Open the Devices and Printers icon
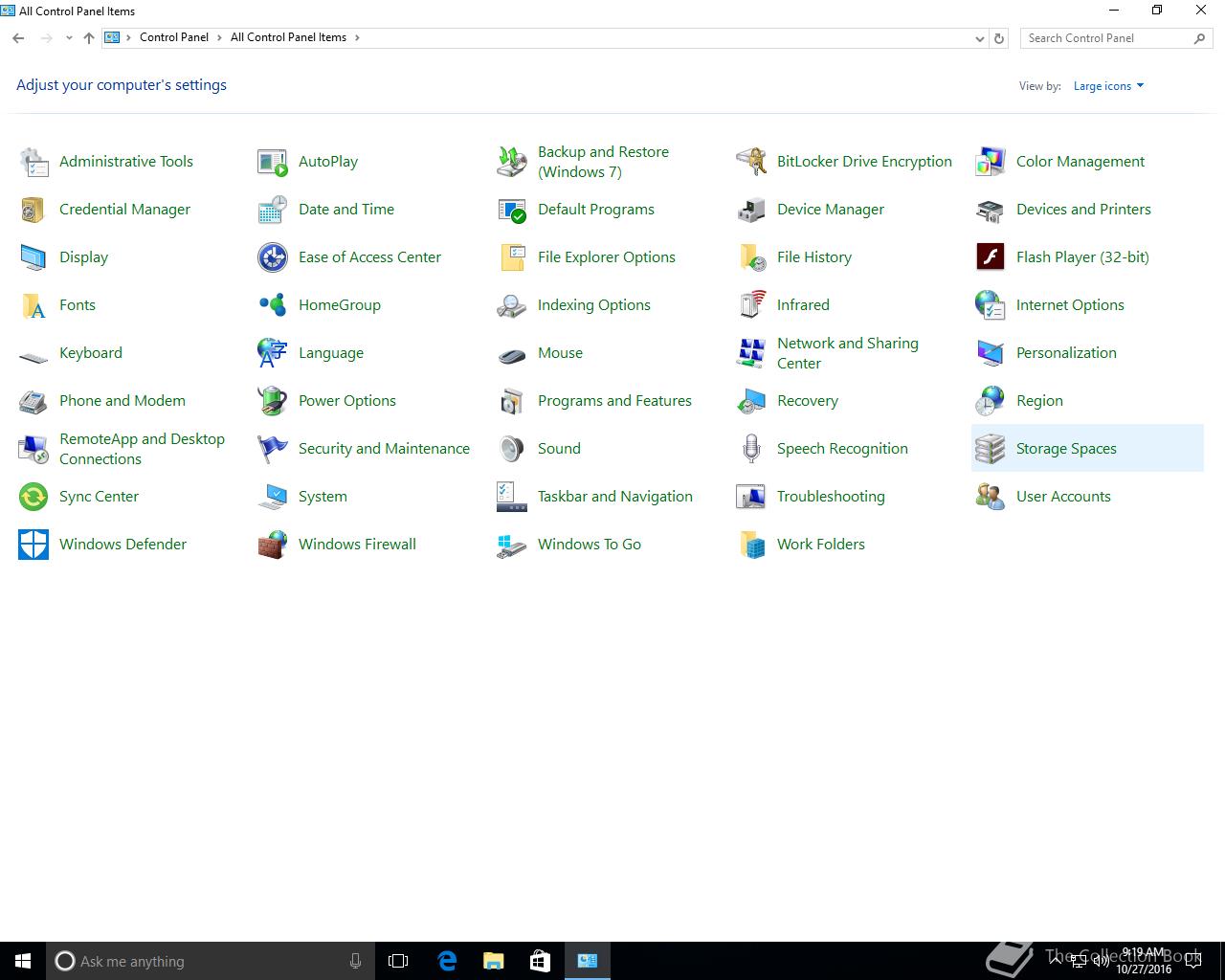 coord(991,210)
